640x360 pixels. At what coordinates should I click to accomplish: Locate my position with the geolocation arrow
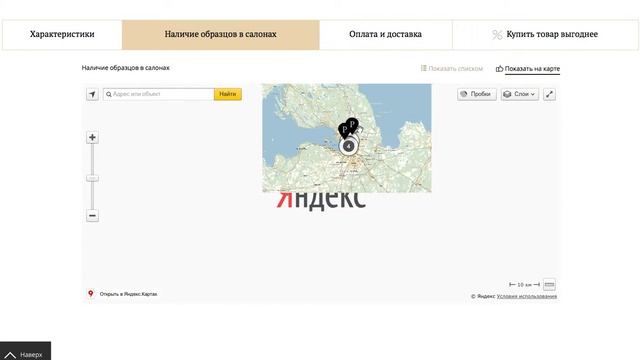click(92, 94)
